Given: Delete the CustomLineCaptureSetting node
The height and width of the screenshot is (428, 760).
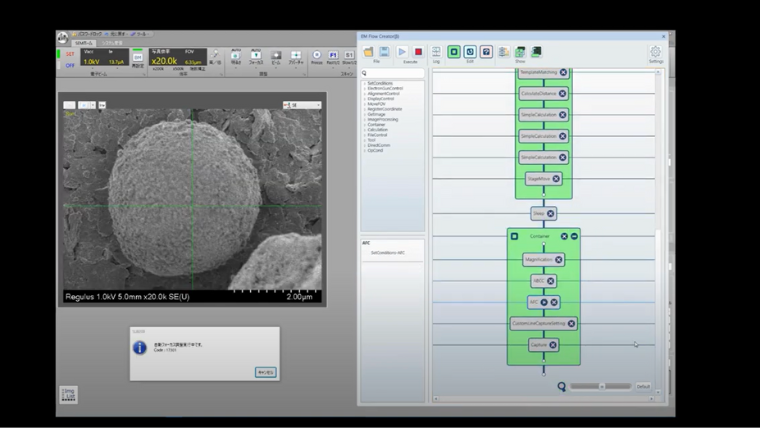Looking at the screenshot, I should (571, 324).
